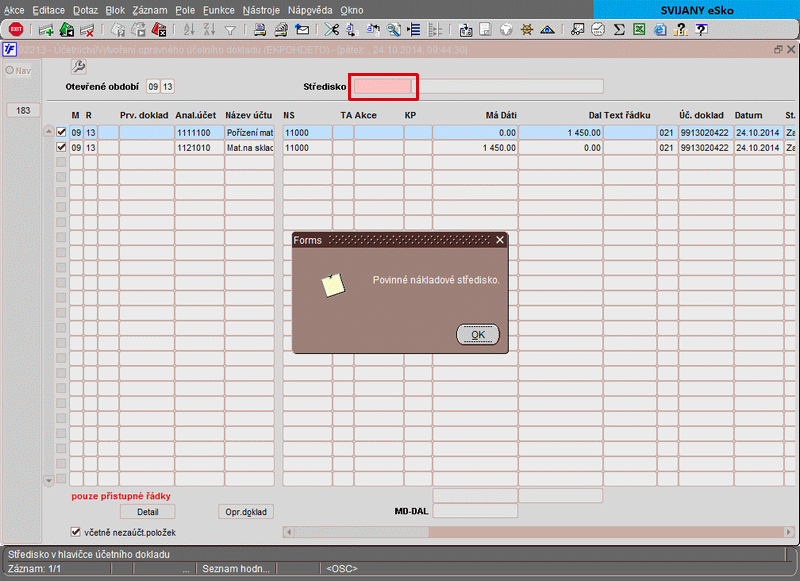800x581 pixels.
Task: Uncheck the row with account 1121010
Action: (x=61, y=147)
